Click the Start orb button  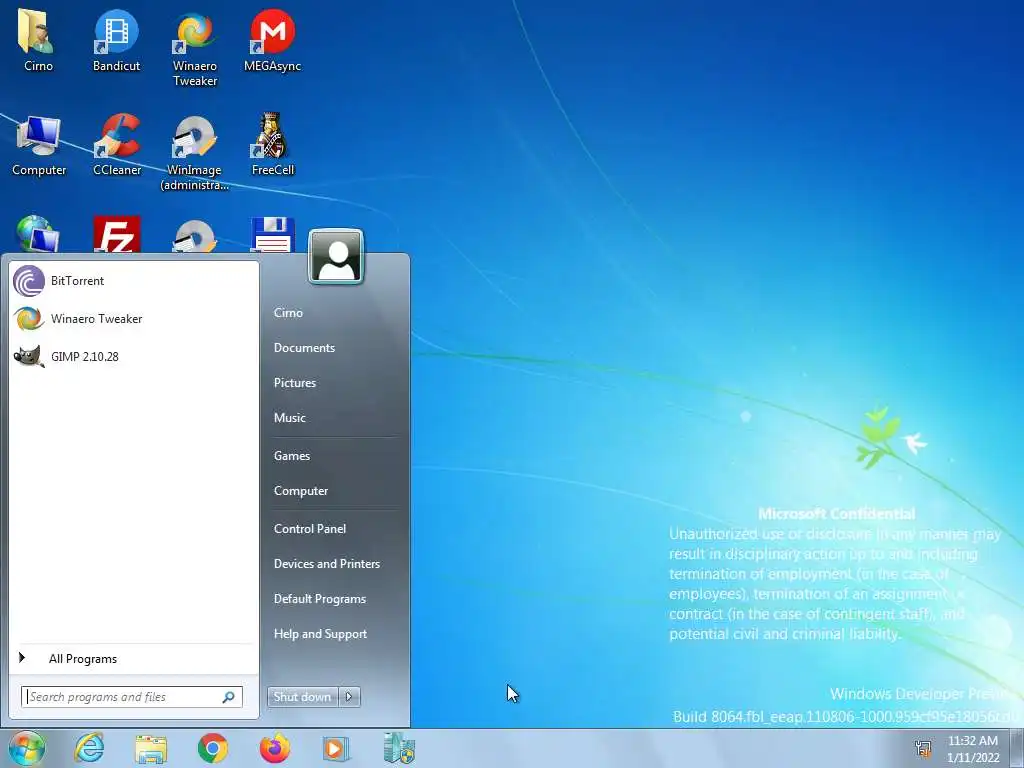pos(26,748)
